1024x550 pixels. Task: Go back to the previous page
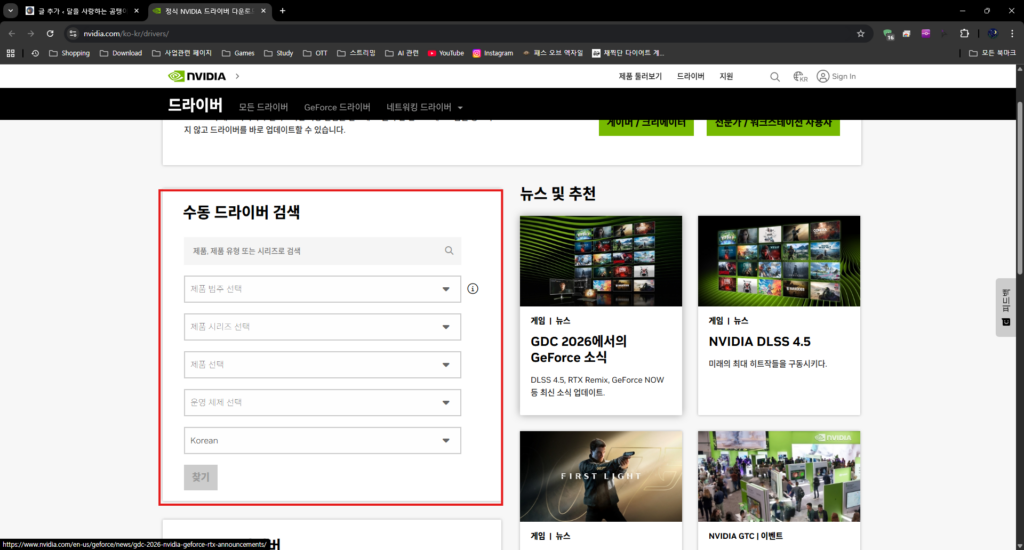[x=12, y=33]
